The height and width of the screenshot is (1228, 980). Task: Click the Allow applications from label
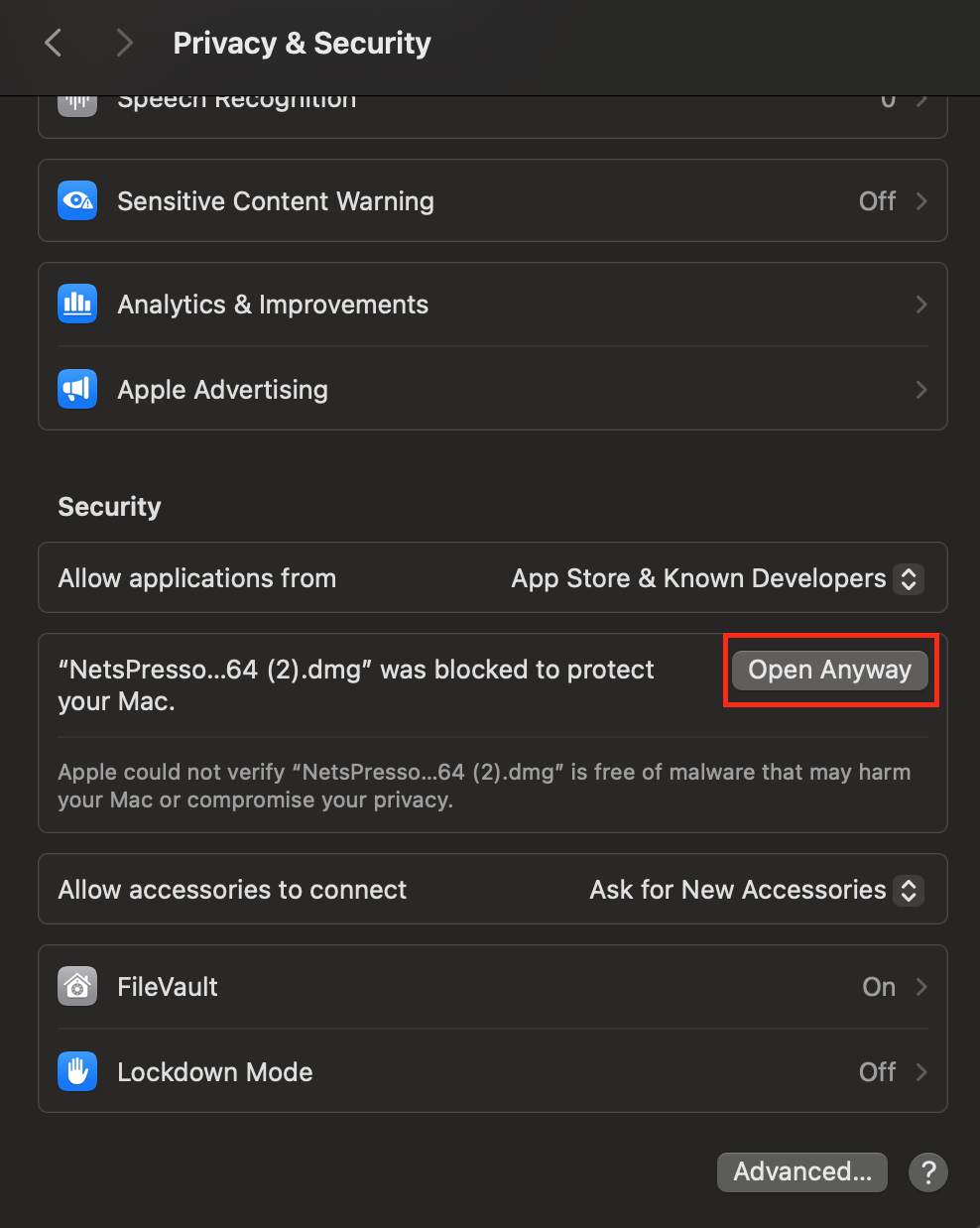[x=197, y=578]
